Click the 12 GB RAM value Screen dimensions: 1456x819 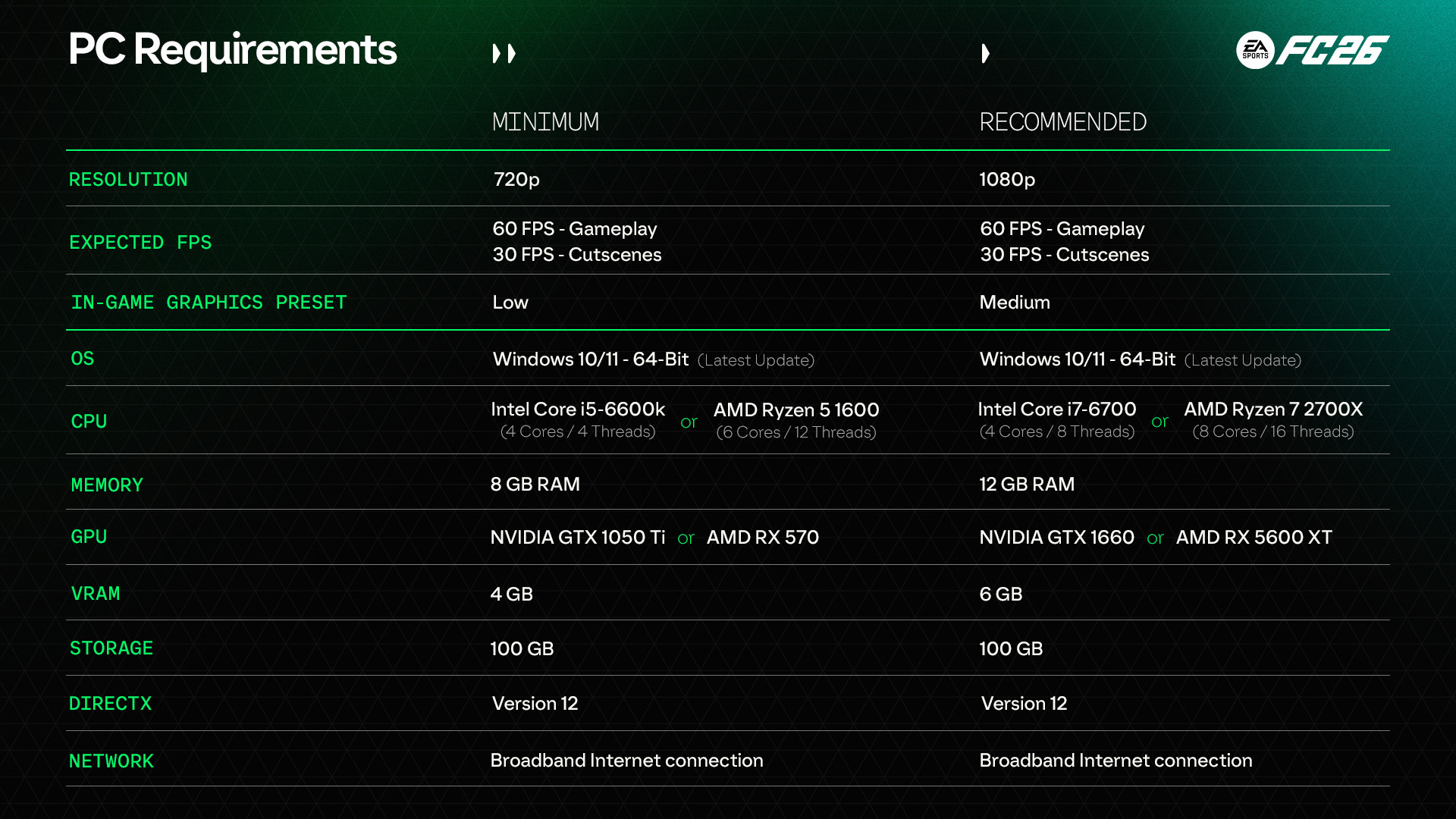pyautogui.click(x=1027, y=485)
